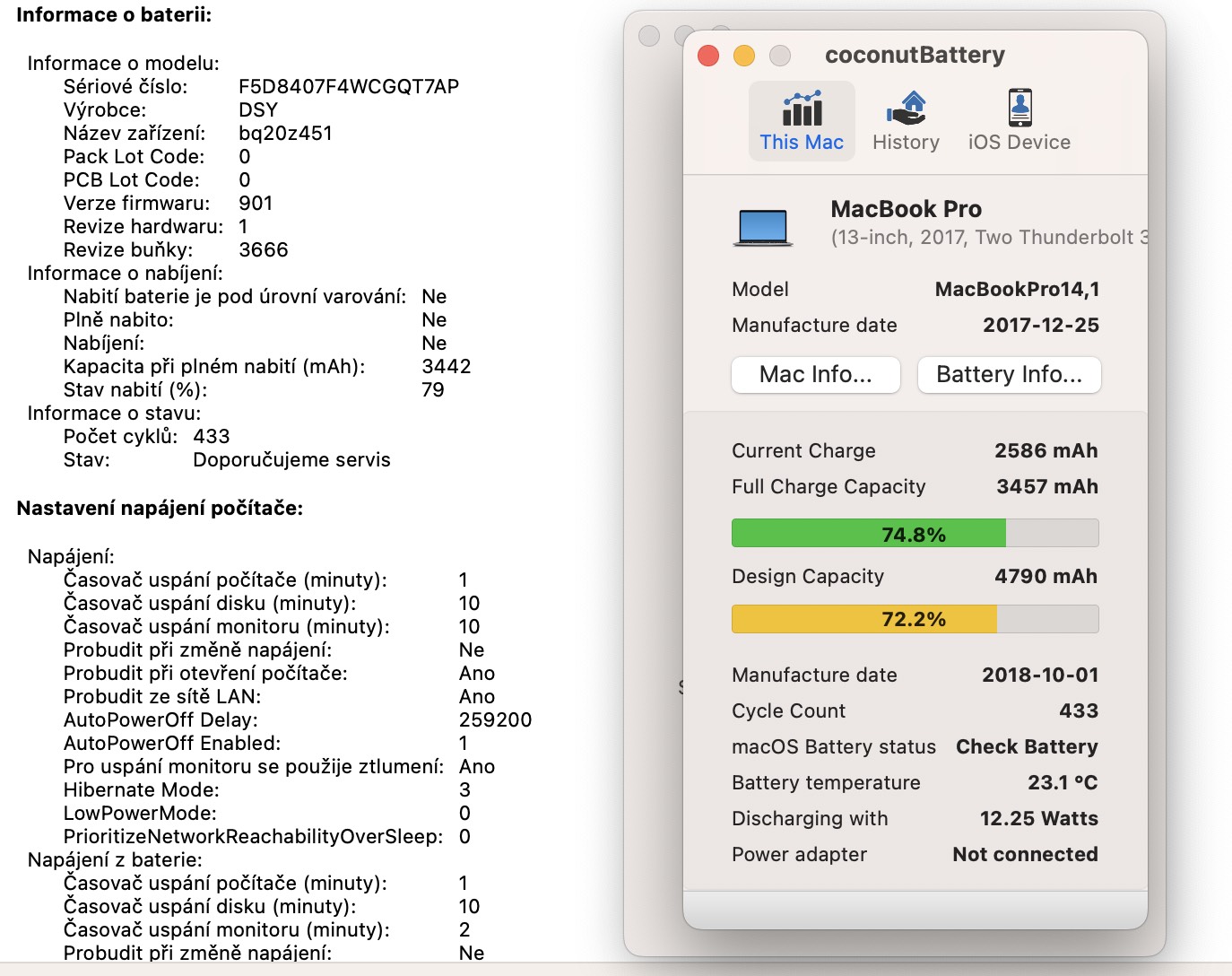Click the gray zoom button of coconutBattery

coord(780,56)
